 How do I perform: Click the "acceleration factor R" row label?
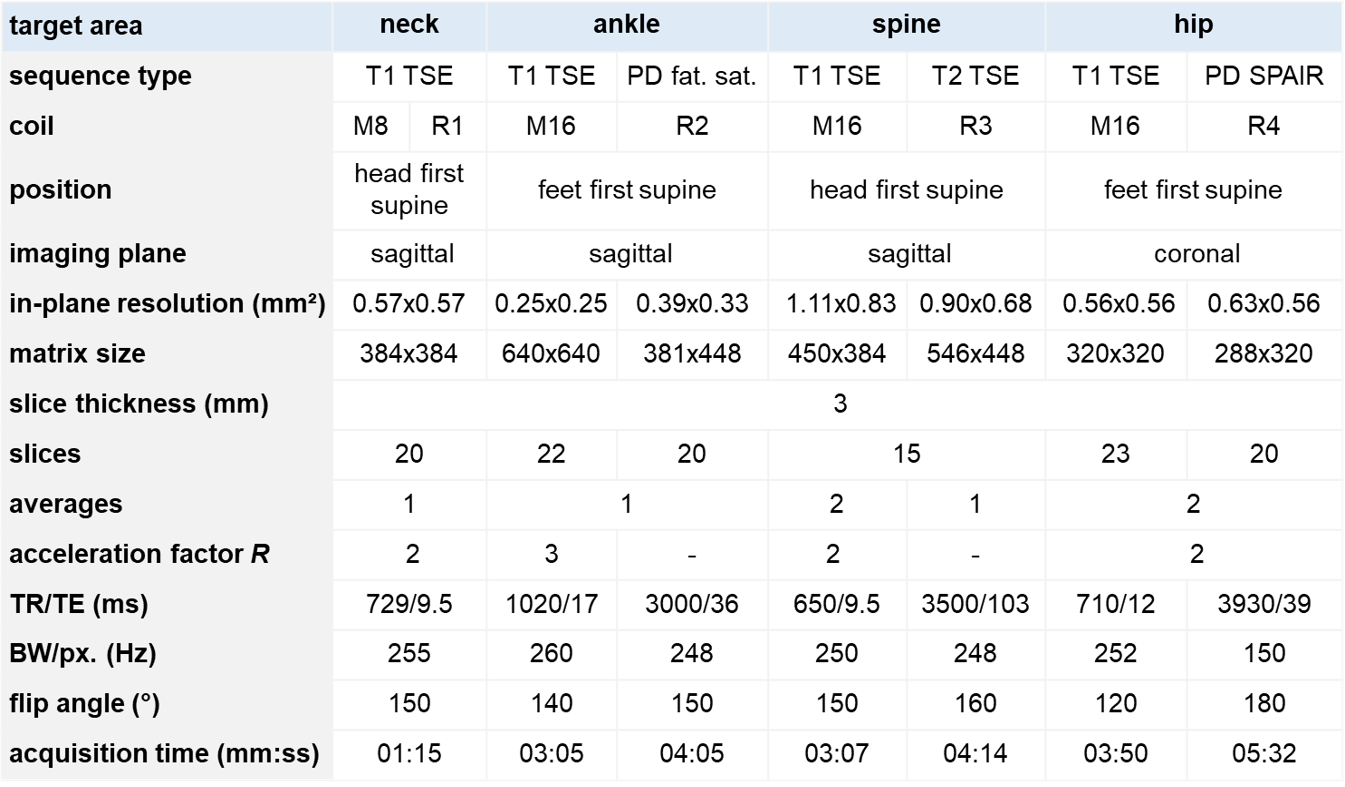(x=139, y=554)
